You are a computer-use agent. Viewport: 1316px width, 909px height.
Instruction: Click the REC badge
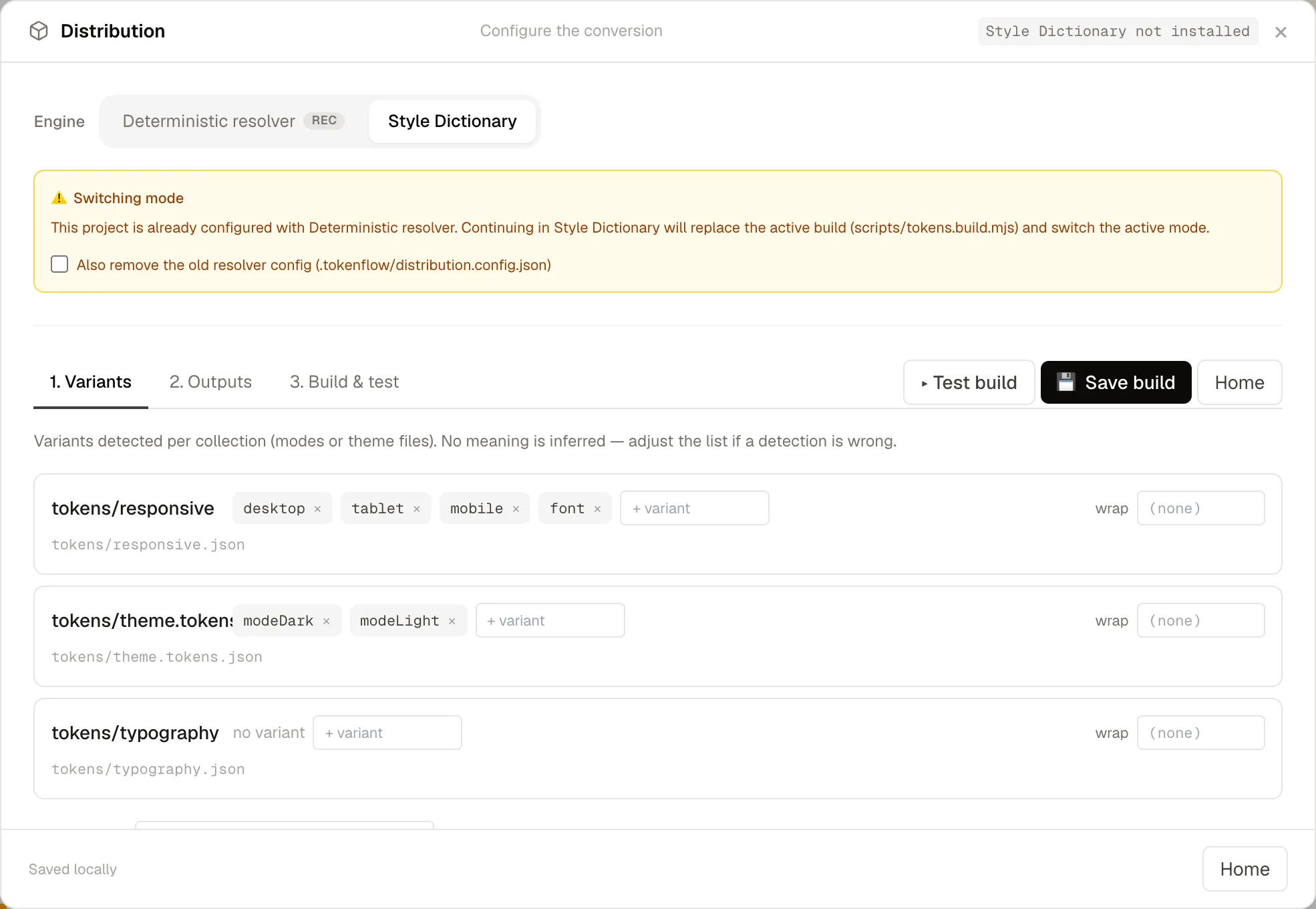324,120
